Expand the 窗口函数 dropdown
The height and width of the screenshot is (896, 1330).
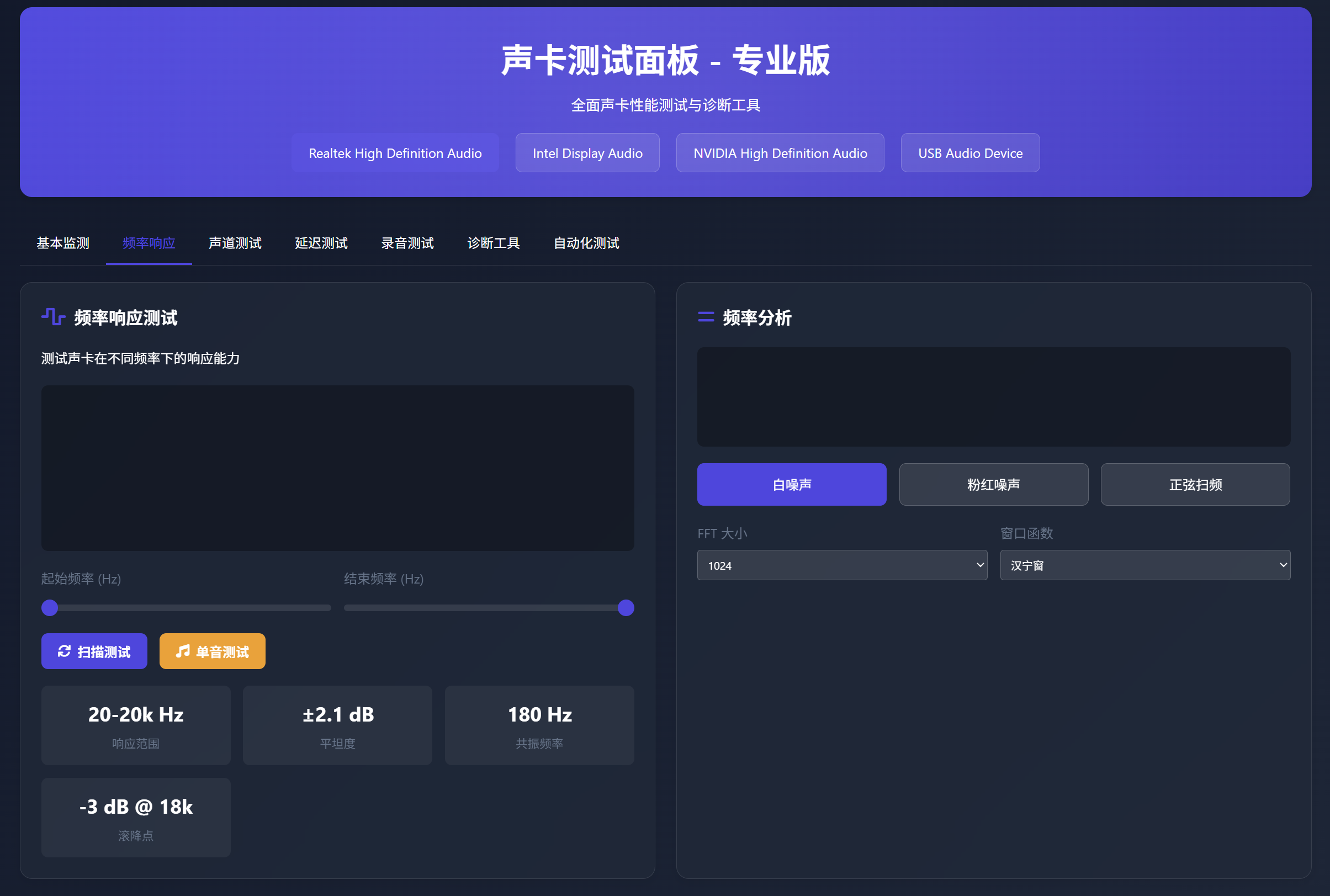[1144, 565]
